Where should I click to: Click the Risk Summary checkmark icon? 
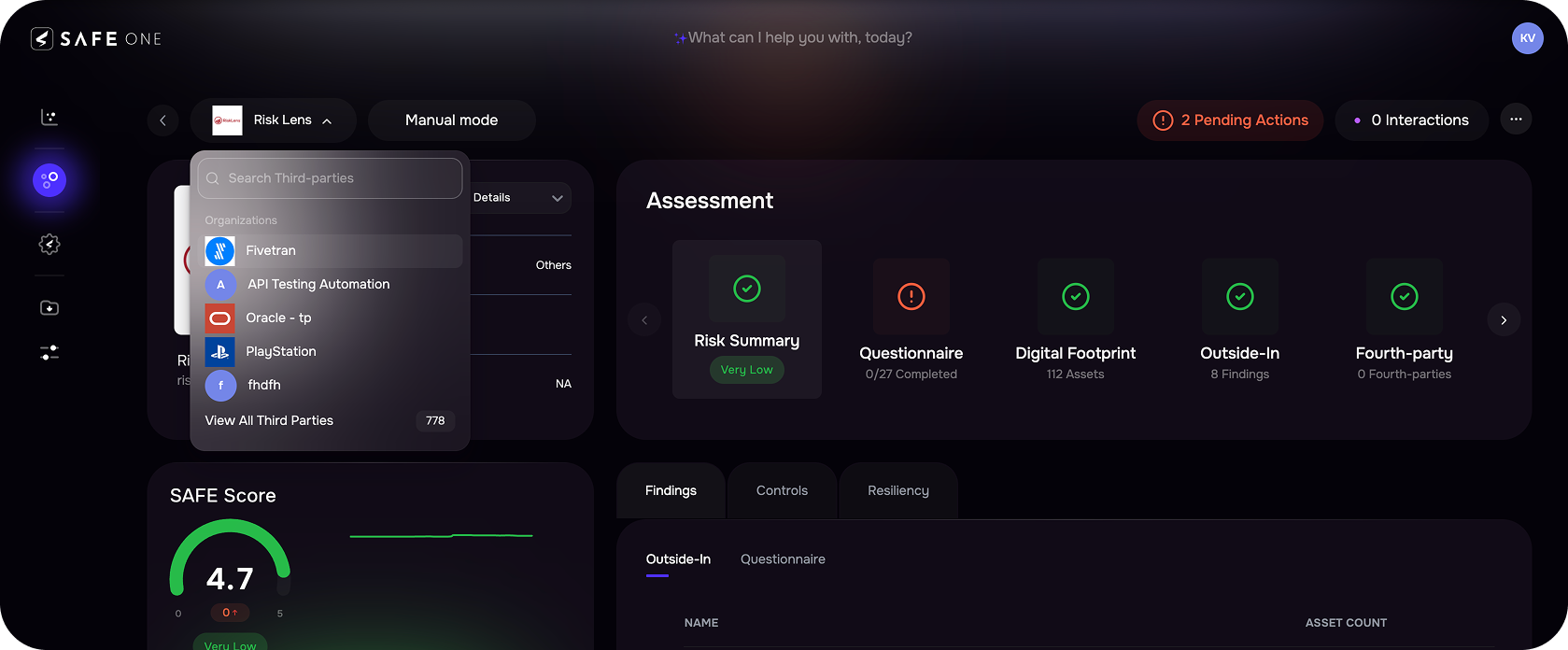coord(747,289)
